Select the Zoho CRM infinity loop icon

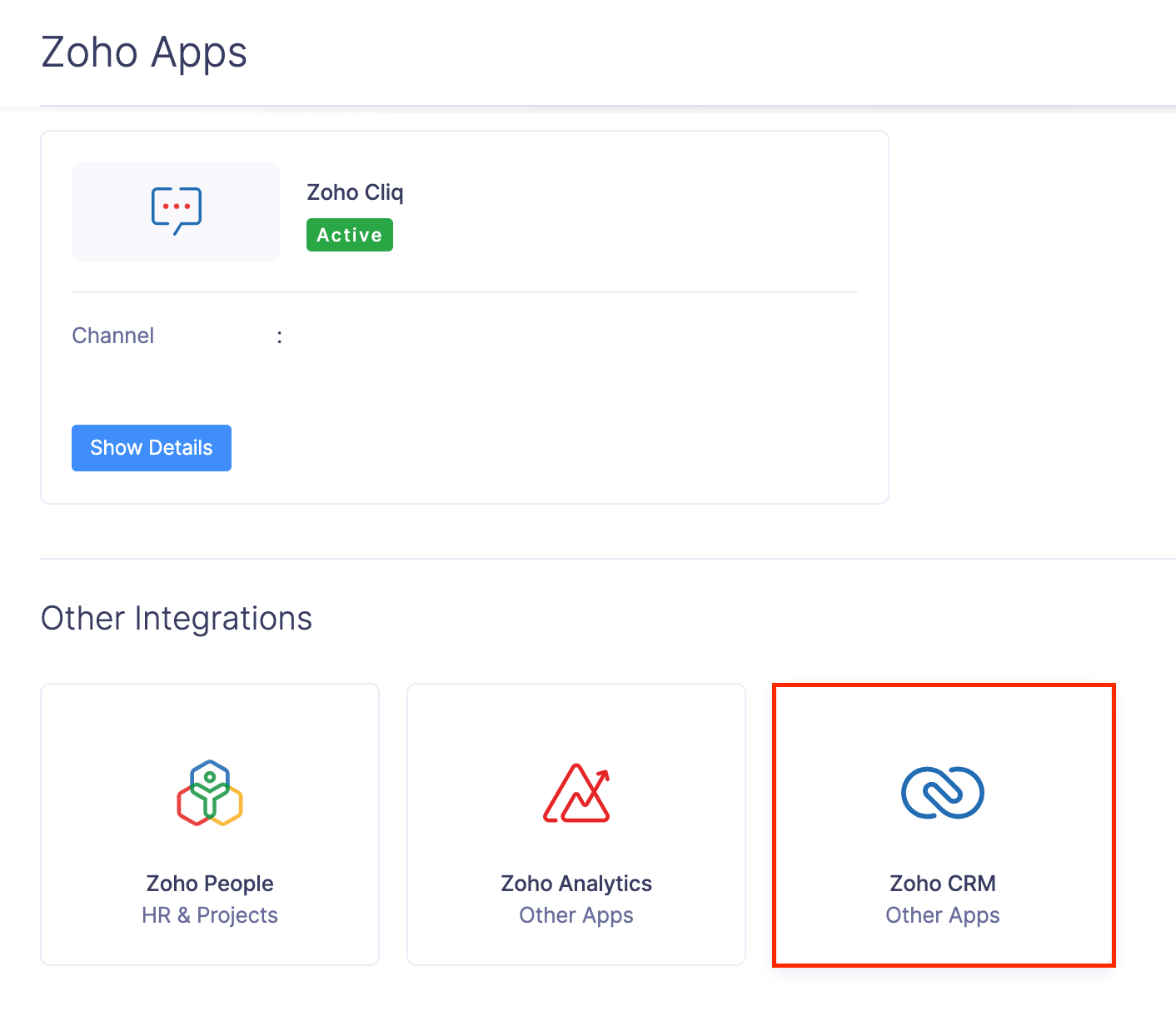click(x=942, y=792)
